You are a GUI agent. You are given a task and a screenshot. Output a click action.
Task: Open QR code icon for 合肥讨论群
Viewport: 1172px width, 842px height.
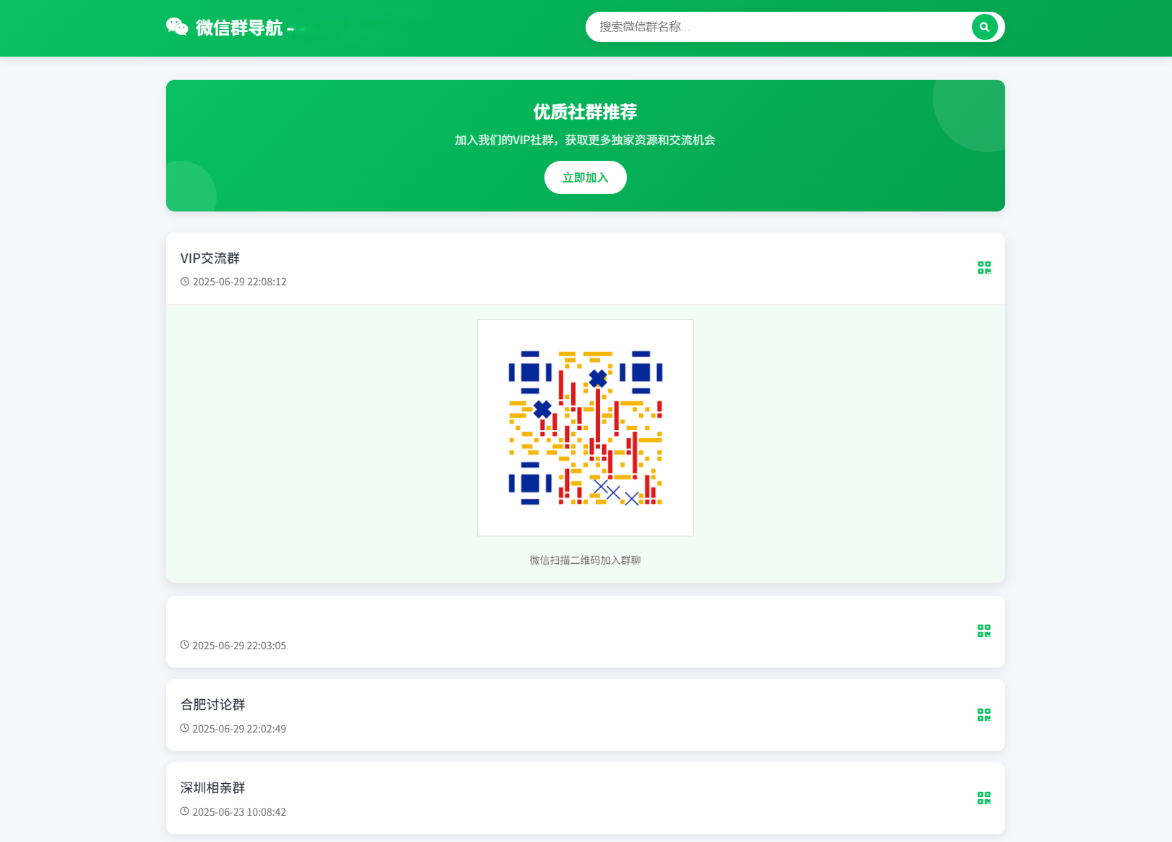click(x=984, y=715)
